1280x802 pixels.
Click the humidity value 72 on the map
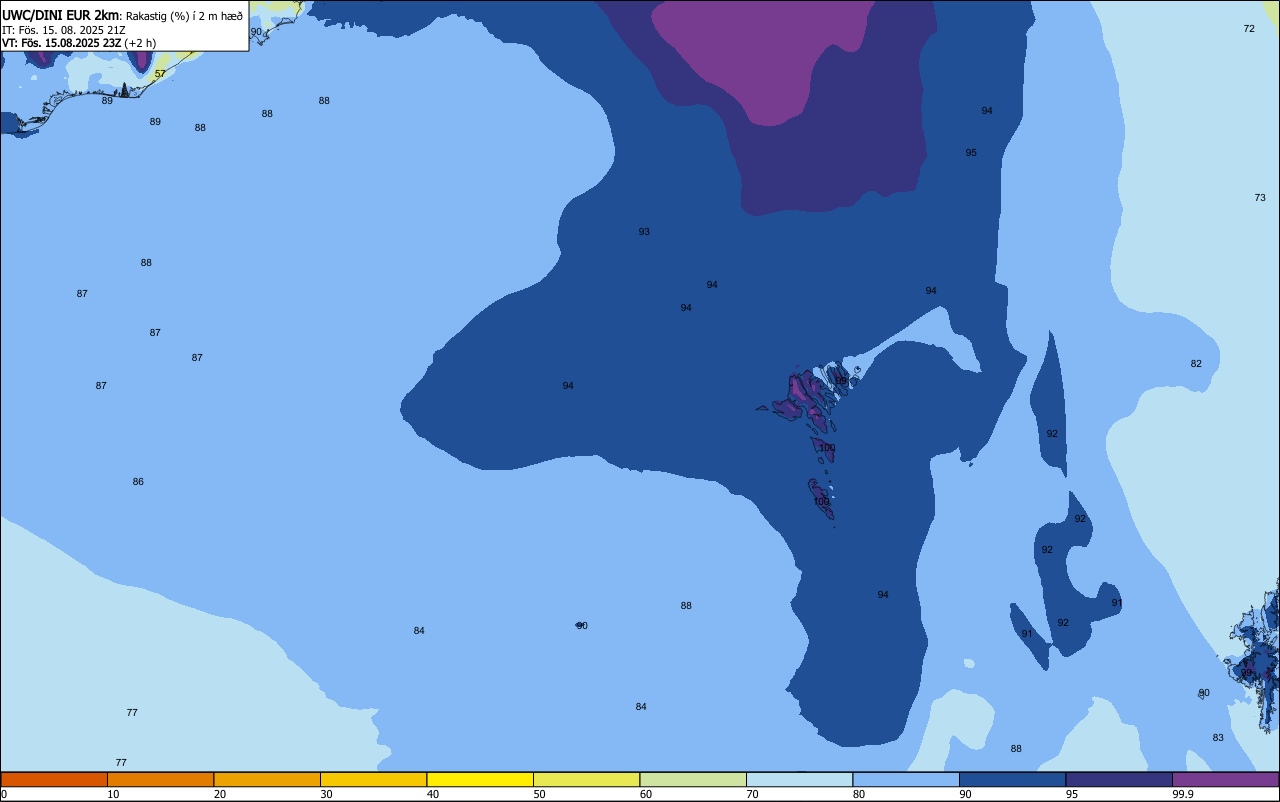click(x=1249, y=29)
